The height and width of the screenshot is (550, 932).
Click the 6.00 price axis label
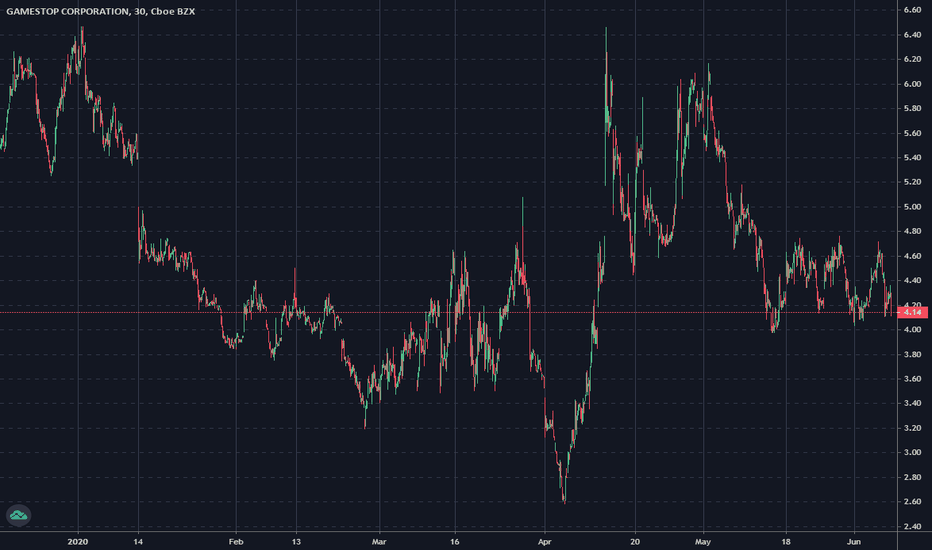(x=912, y=84)
